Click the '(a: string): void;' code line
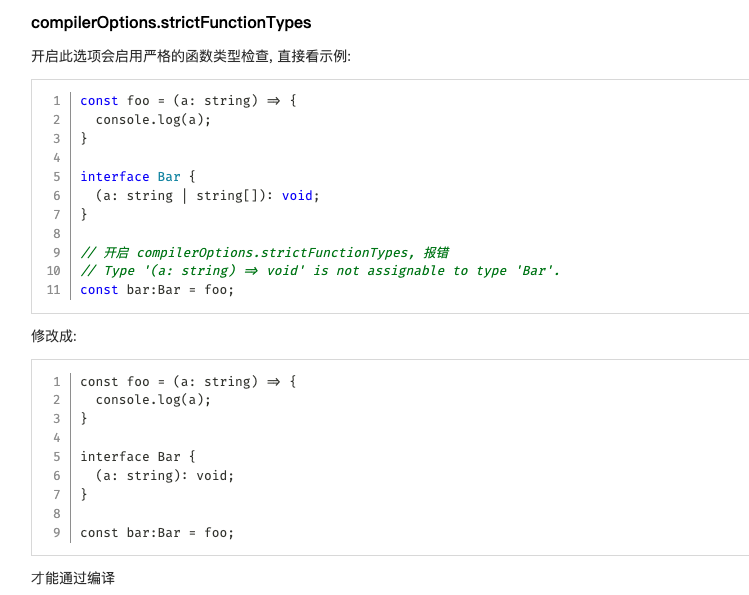 165,476
